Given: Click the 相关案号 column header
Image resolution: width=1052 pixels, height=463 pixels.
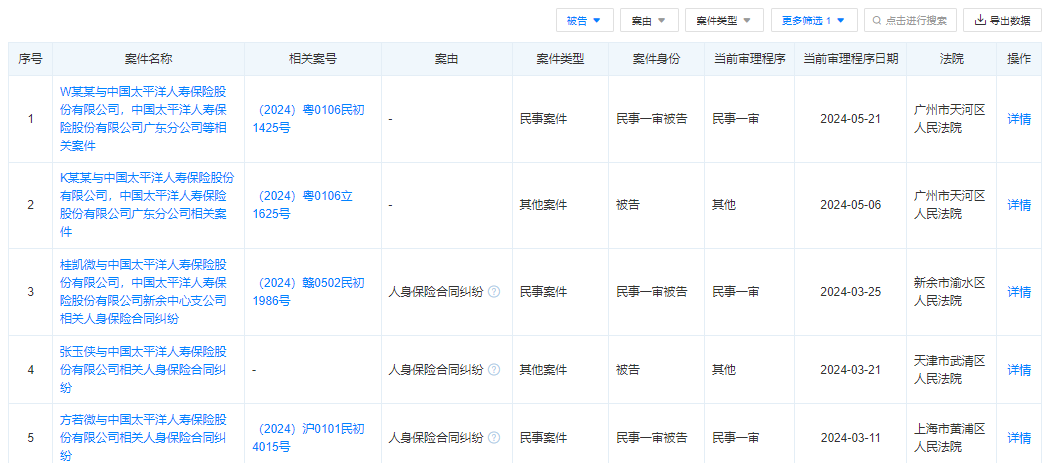Looking at the screenshot, I should (313, 59).
